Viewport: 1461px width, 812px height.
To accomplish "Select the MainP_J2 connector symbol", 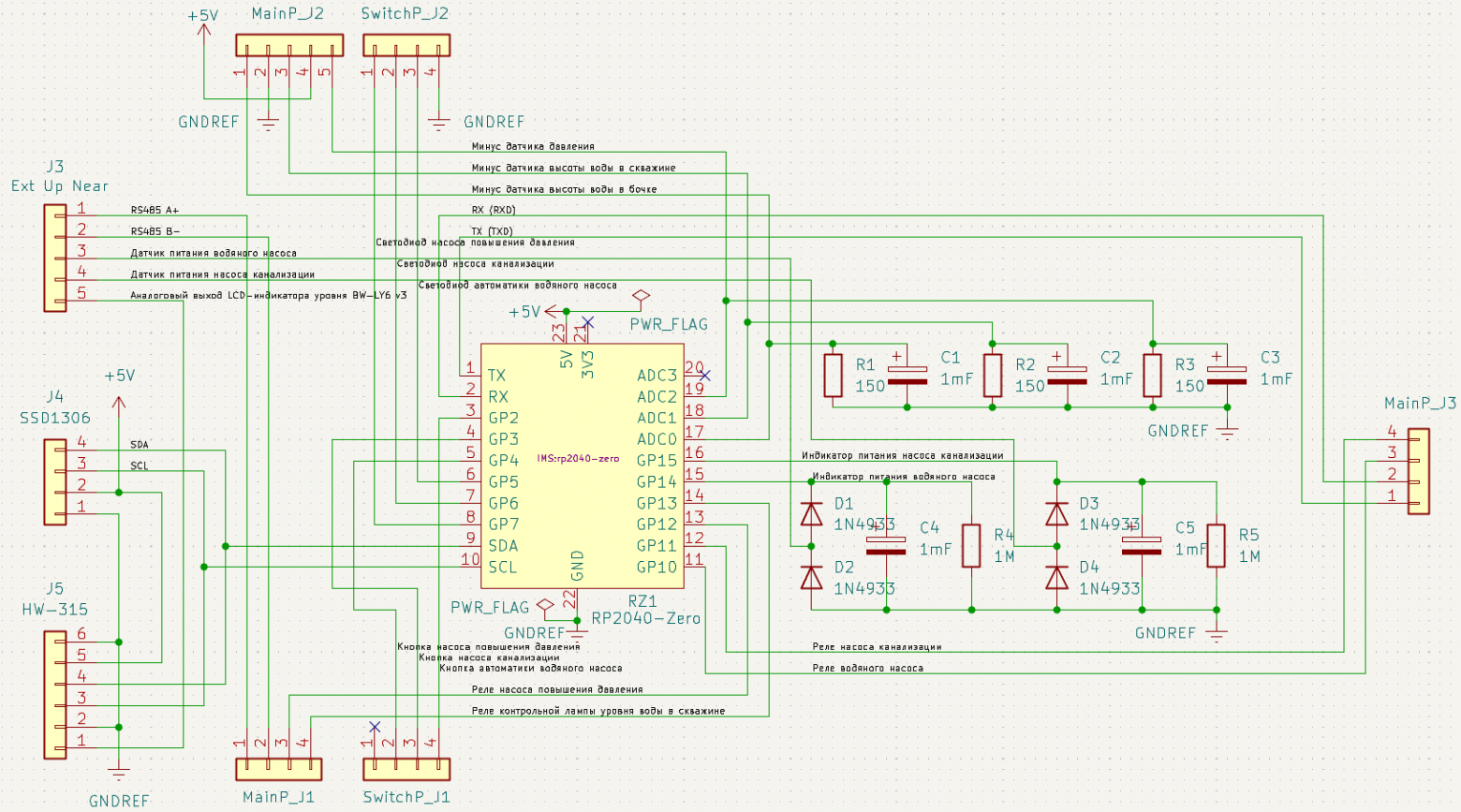I will point(289,45).
